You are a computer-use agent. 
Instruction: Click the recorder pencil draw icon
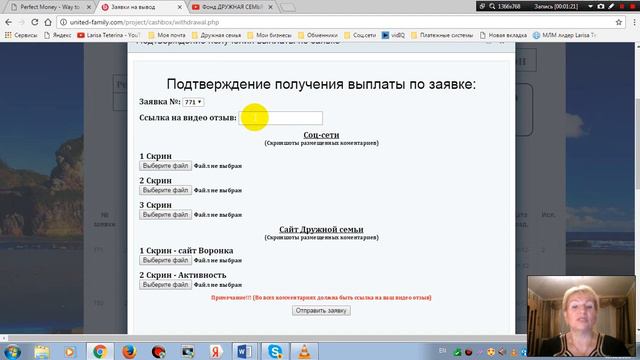(x=611, y=7)
